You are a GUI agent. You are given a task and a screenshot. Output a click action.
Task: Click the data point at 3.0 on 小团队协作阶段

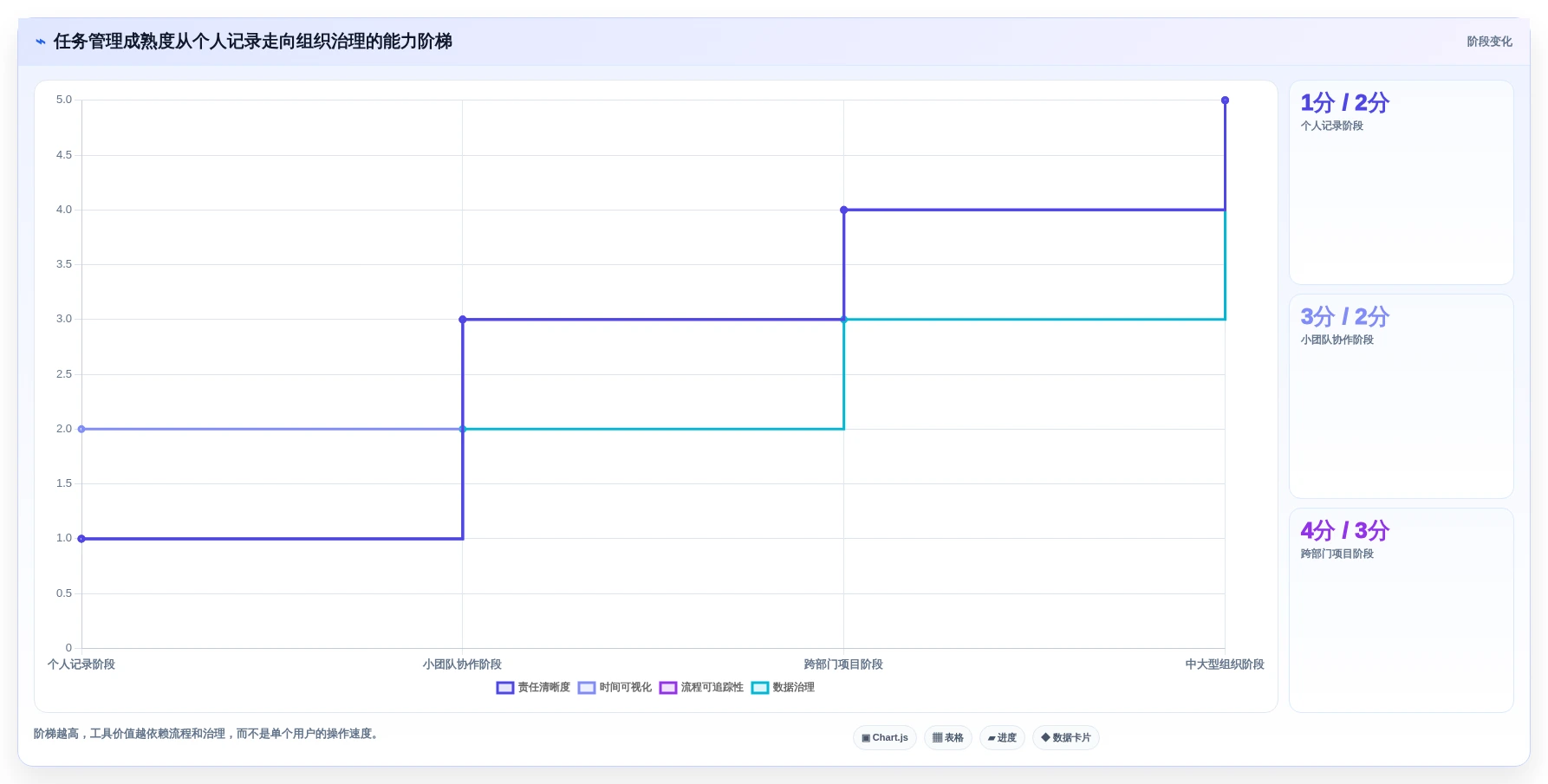coord(462,320)
